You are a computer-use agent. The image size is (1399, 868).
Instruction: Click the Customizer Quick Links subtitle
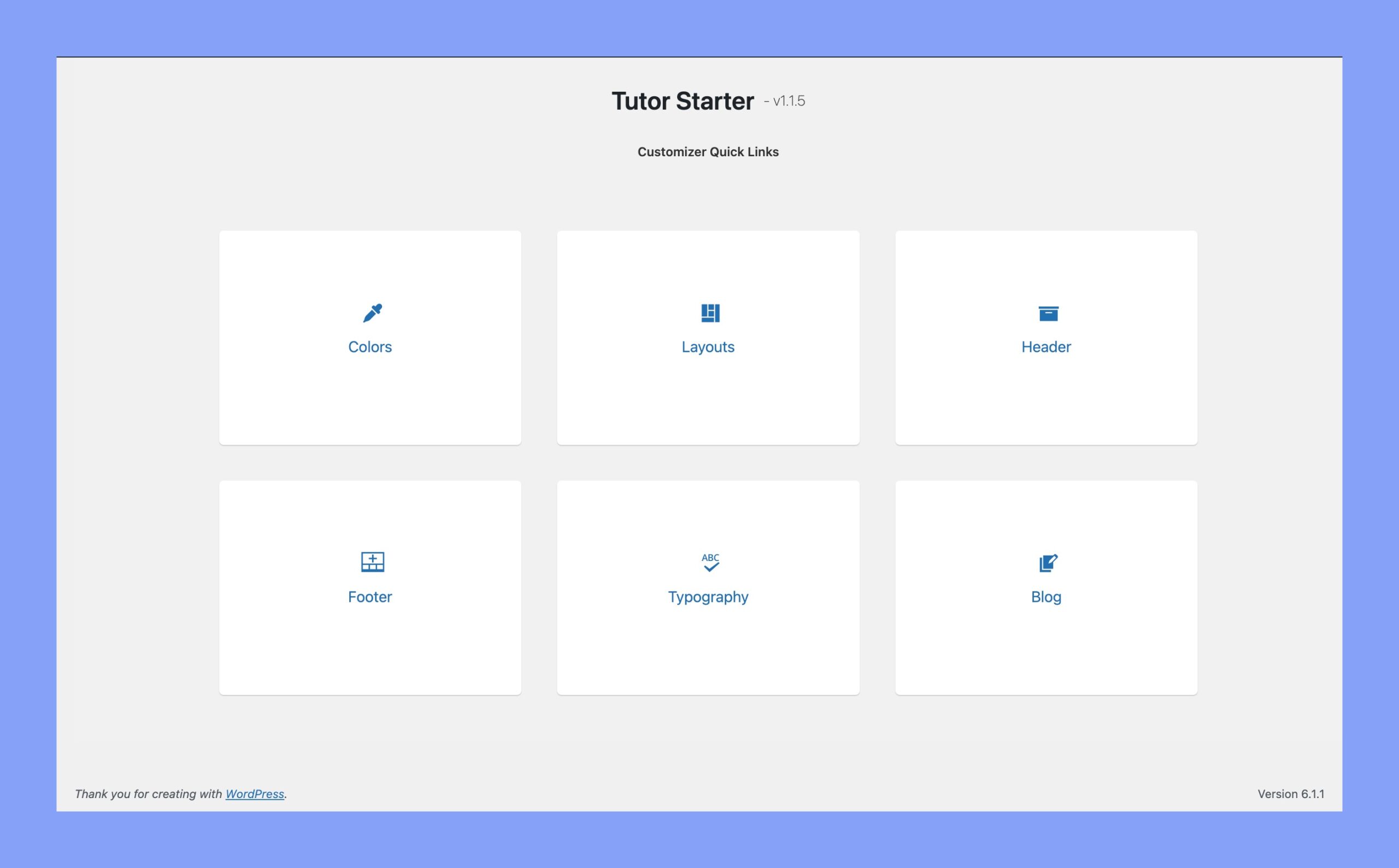tap(708, 151)
